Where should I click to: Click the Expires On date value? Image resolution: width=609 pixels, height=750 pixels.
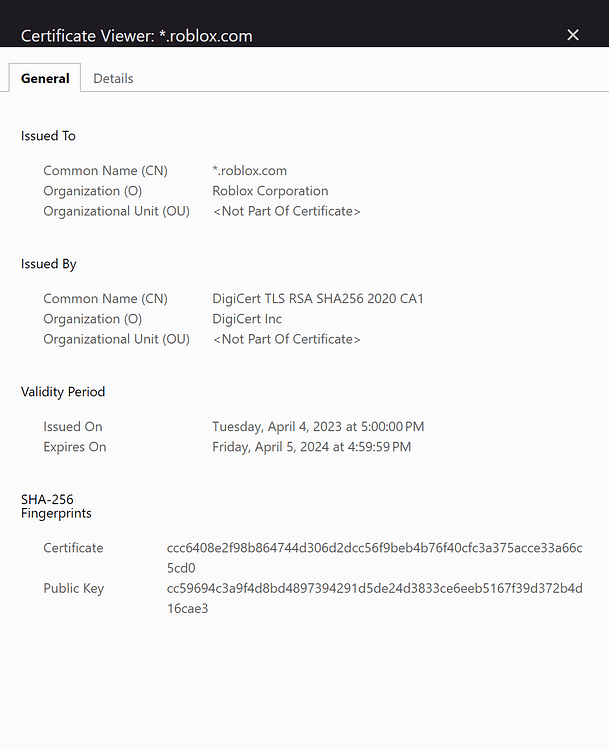tap(311, 447)
